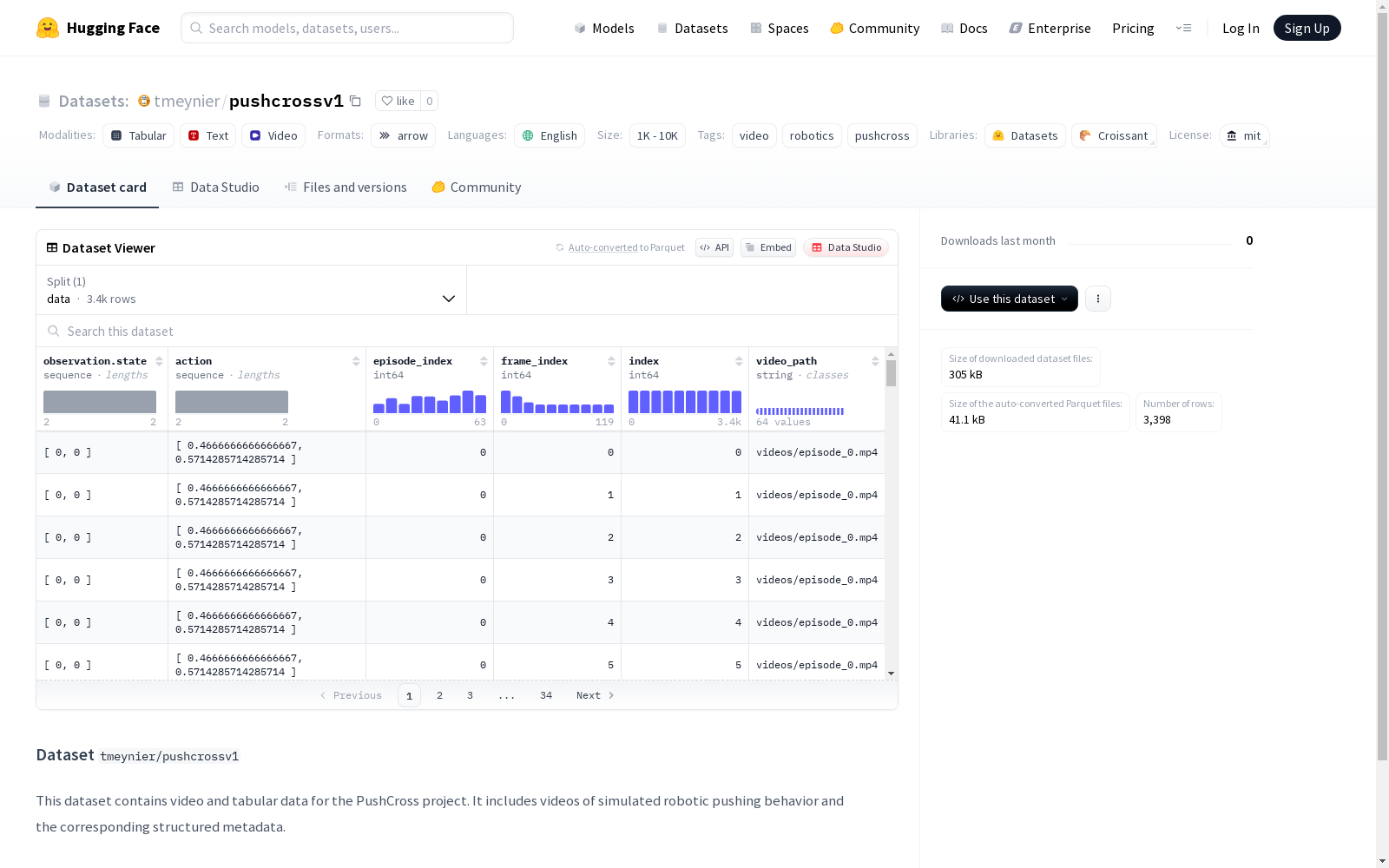
Task: Sort the video_path column
Action: click(875, 361)
